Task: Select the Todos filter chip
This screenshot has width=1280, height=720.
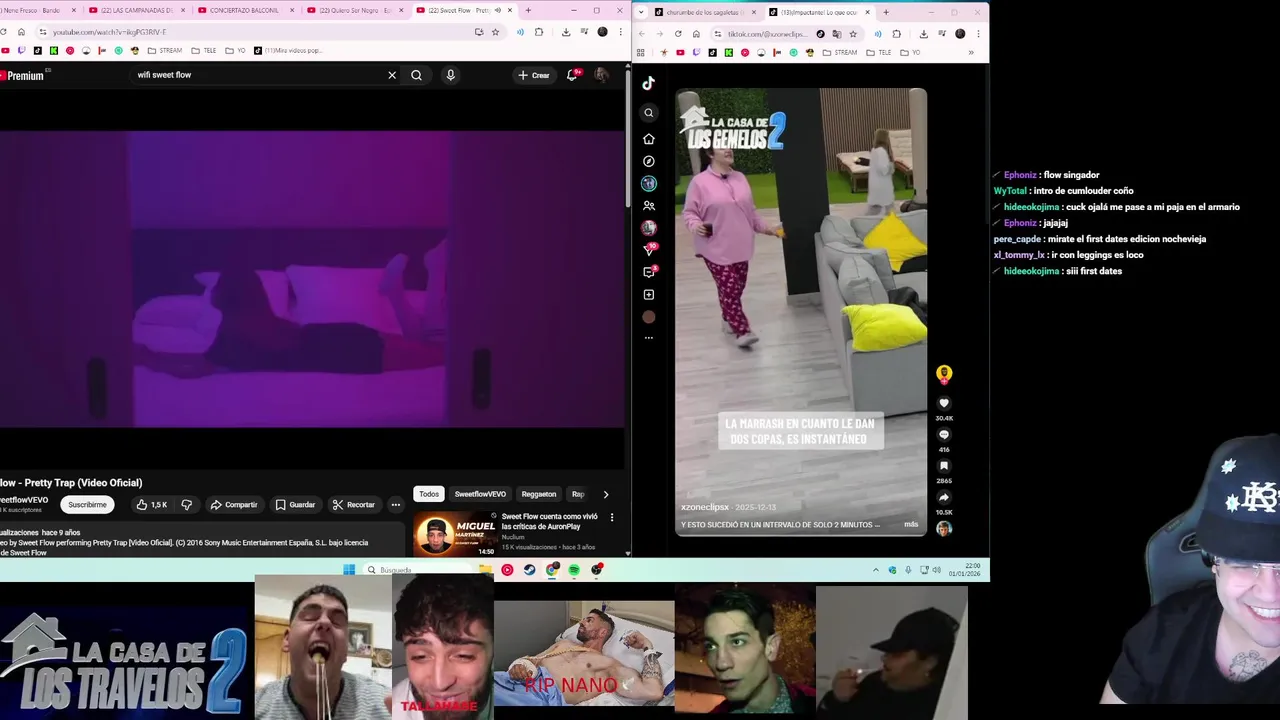Action: [429, 494]
